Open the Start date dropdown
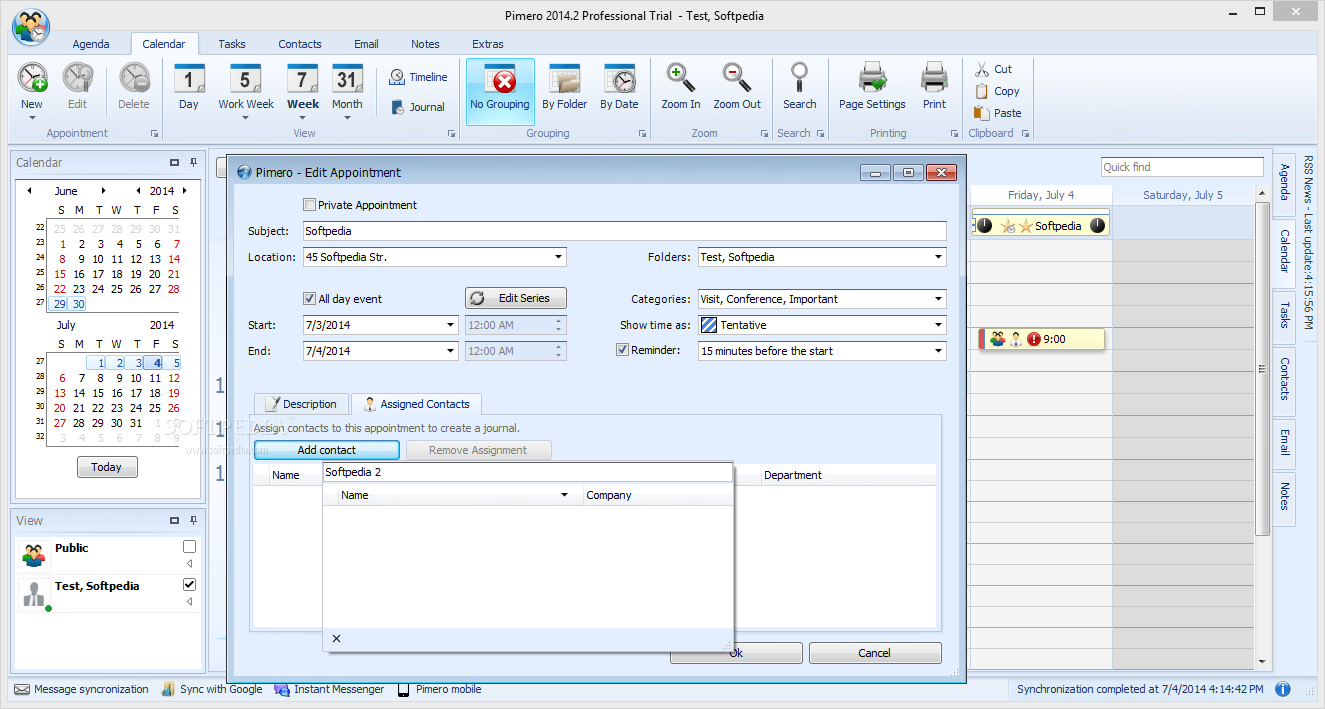This screenshot has height=709, width=1325. point(451,325)
